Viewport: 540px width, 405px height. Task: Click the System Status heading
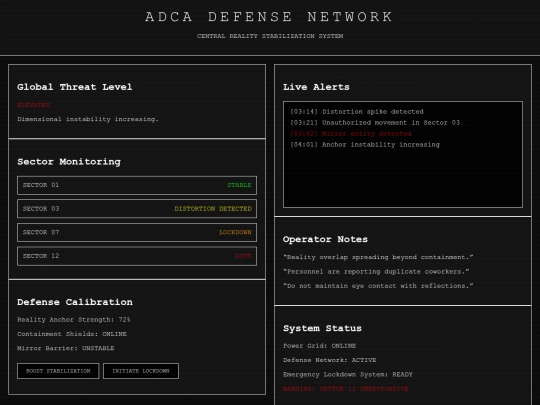(x=322, y=328)
